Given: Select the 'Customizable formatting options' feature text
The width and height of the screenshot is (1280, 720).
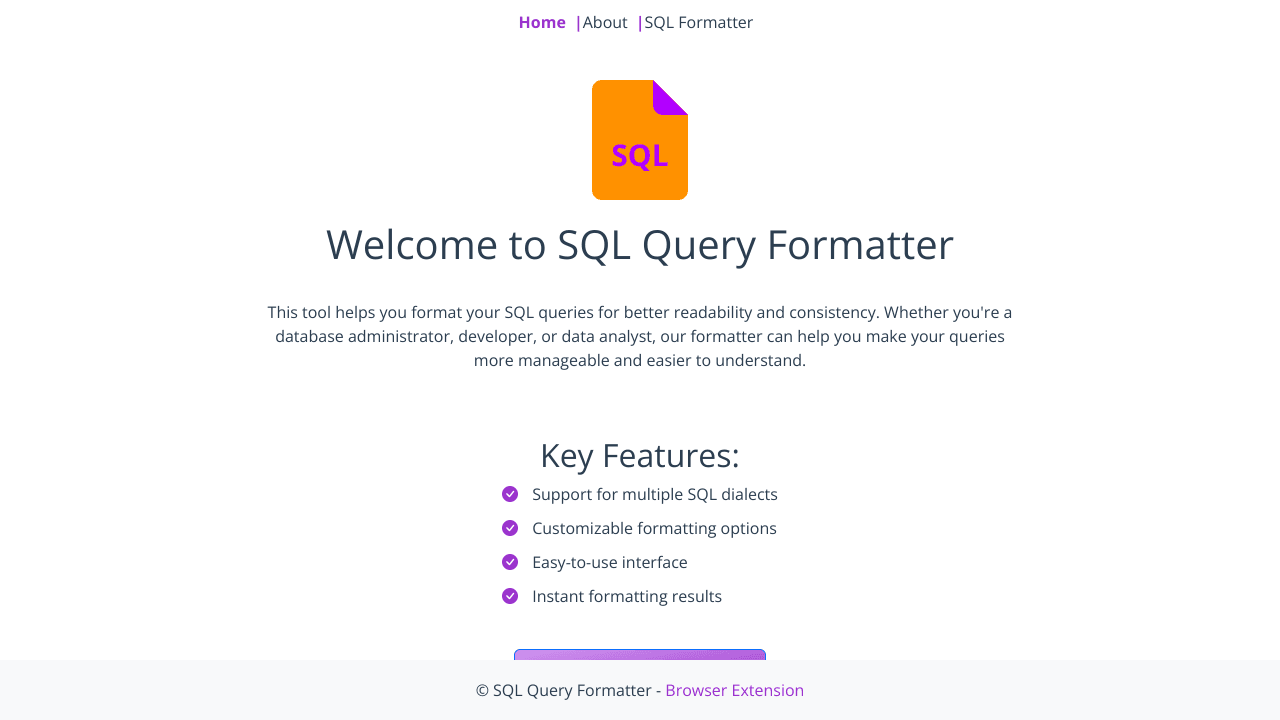Looking at the screenshot, I should pos(654,528).
